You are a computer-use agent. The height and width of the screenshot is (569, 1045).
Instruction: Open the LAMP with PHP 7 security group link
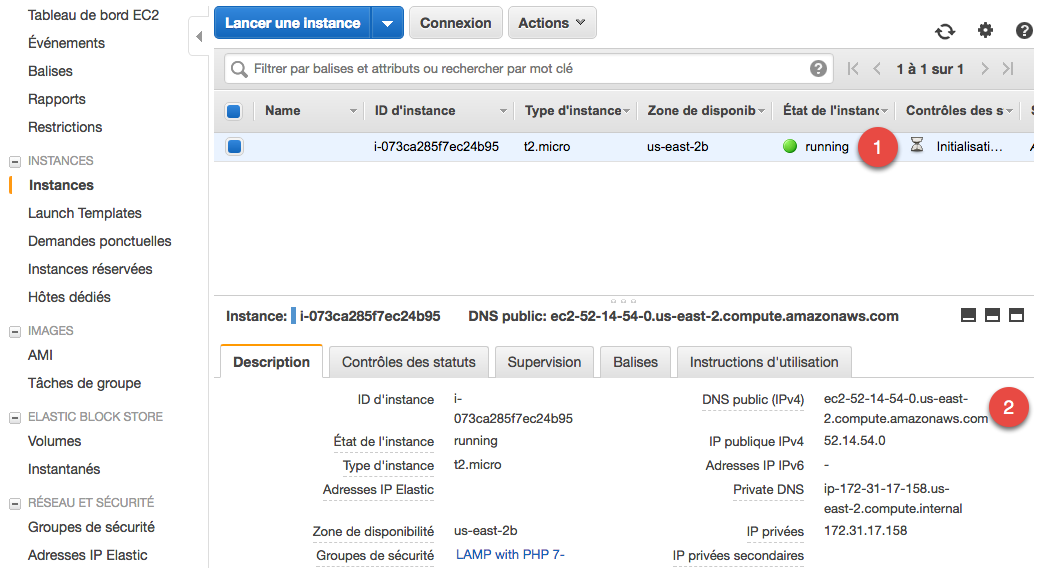[x=511, y=555]
